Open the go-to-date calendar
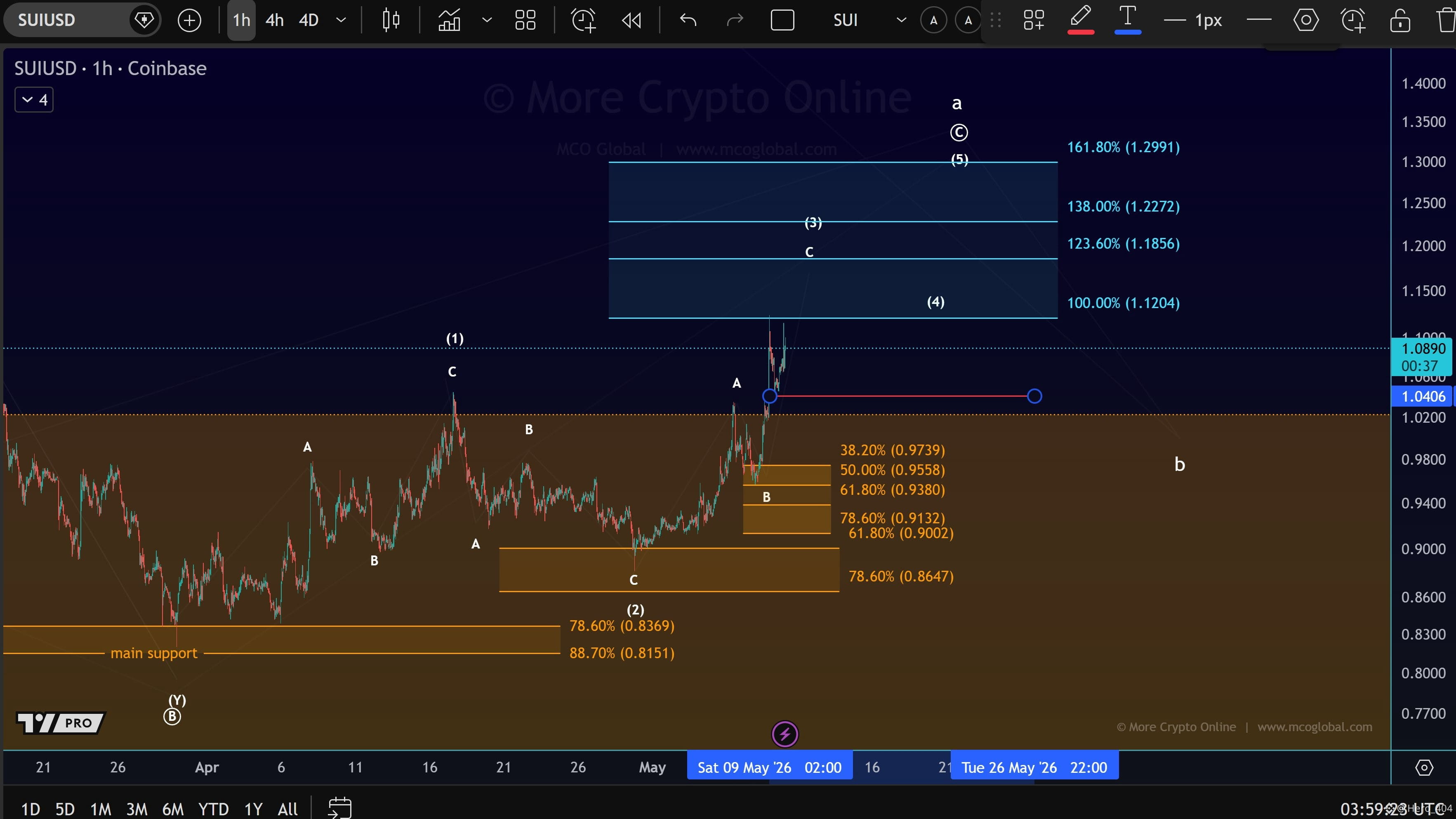 point(340,808)
